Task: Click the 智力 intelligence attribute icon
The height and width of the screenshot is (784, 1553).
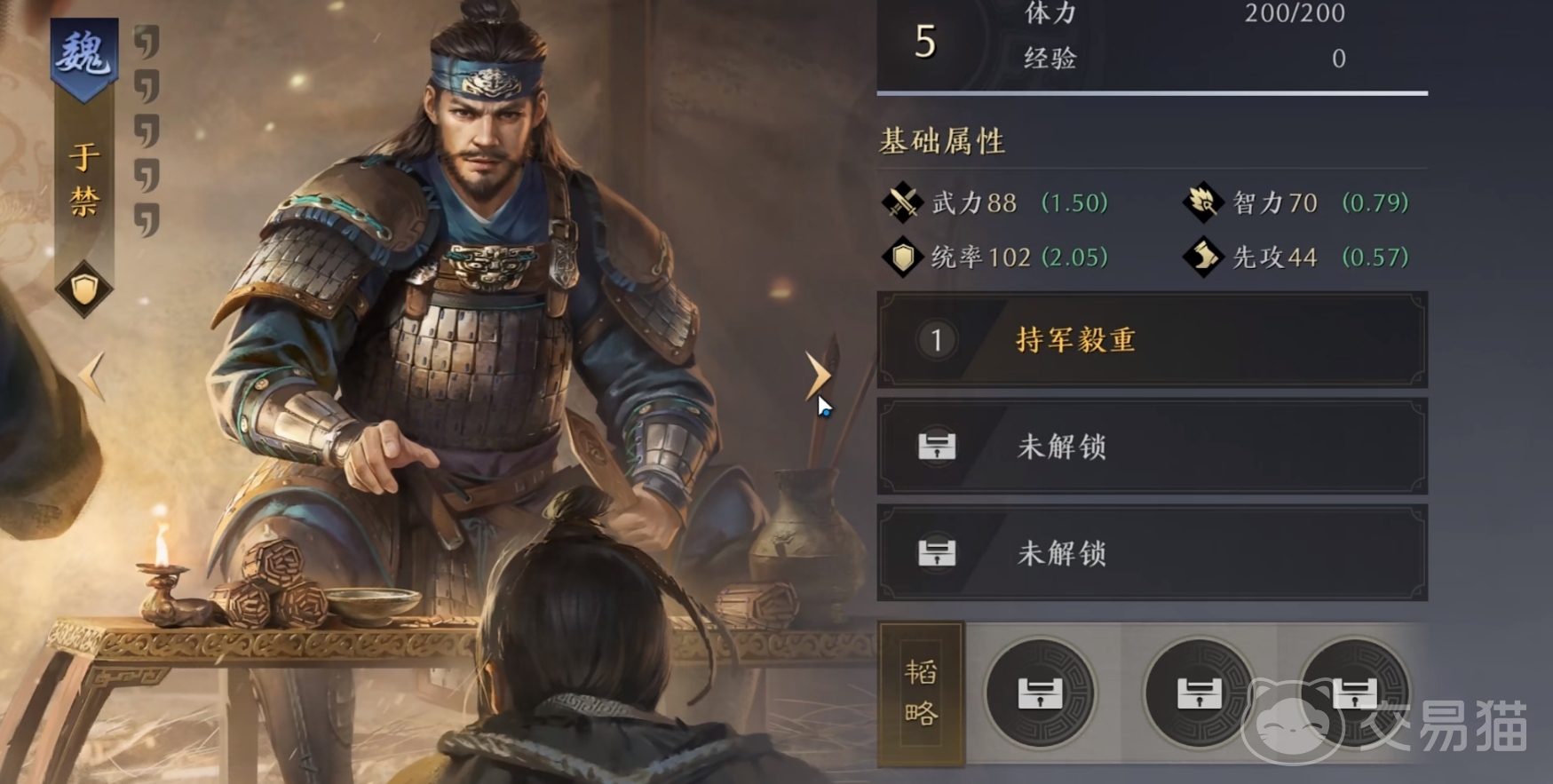Action: click(1203, 202)
